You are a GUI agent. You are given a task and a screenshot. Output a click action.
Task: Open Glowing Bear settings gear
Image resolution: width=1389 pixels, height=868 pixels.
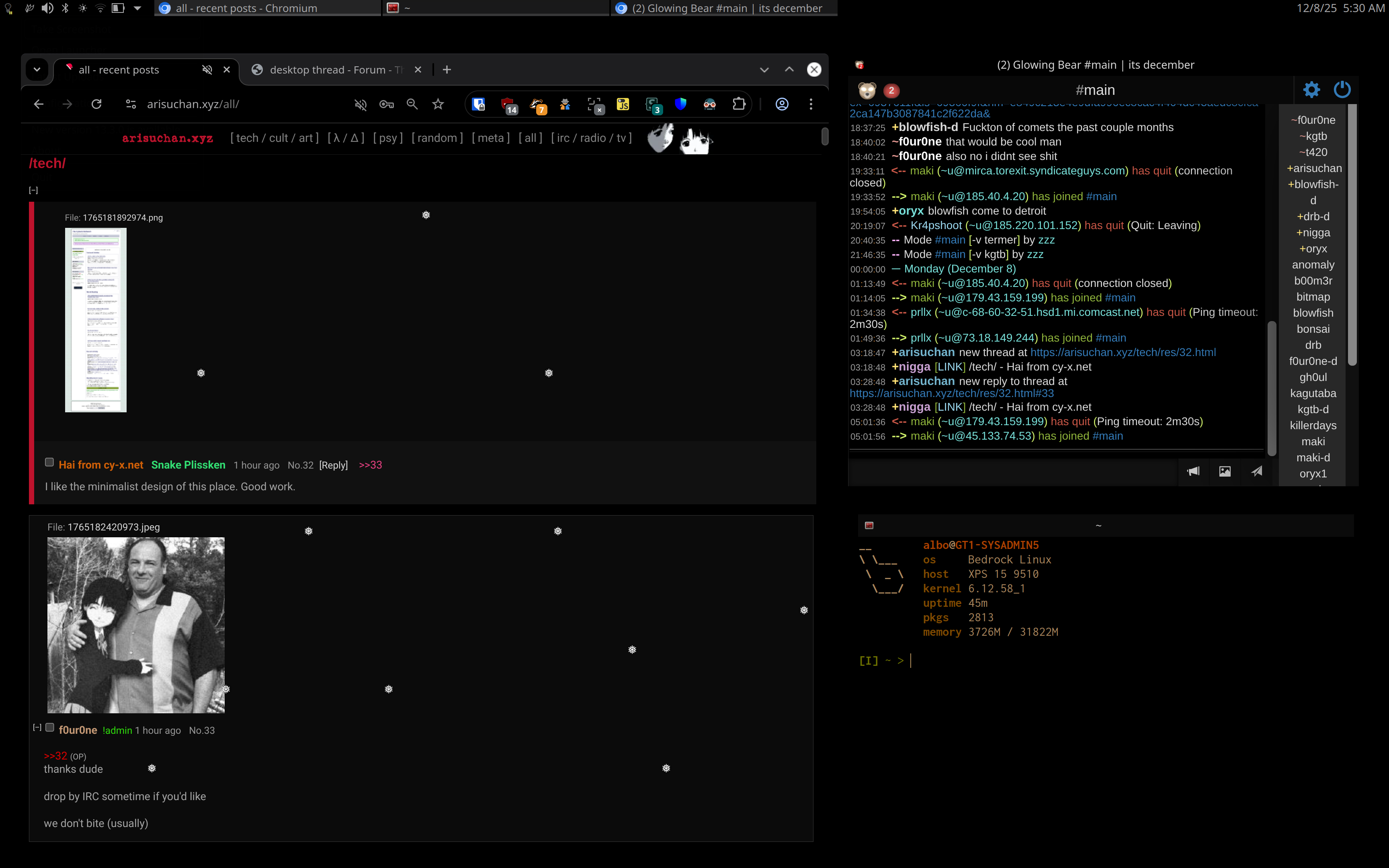click(1311, 90)
